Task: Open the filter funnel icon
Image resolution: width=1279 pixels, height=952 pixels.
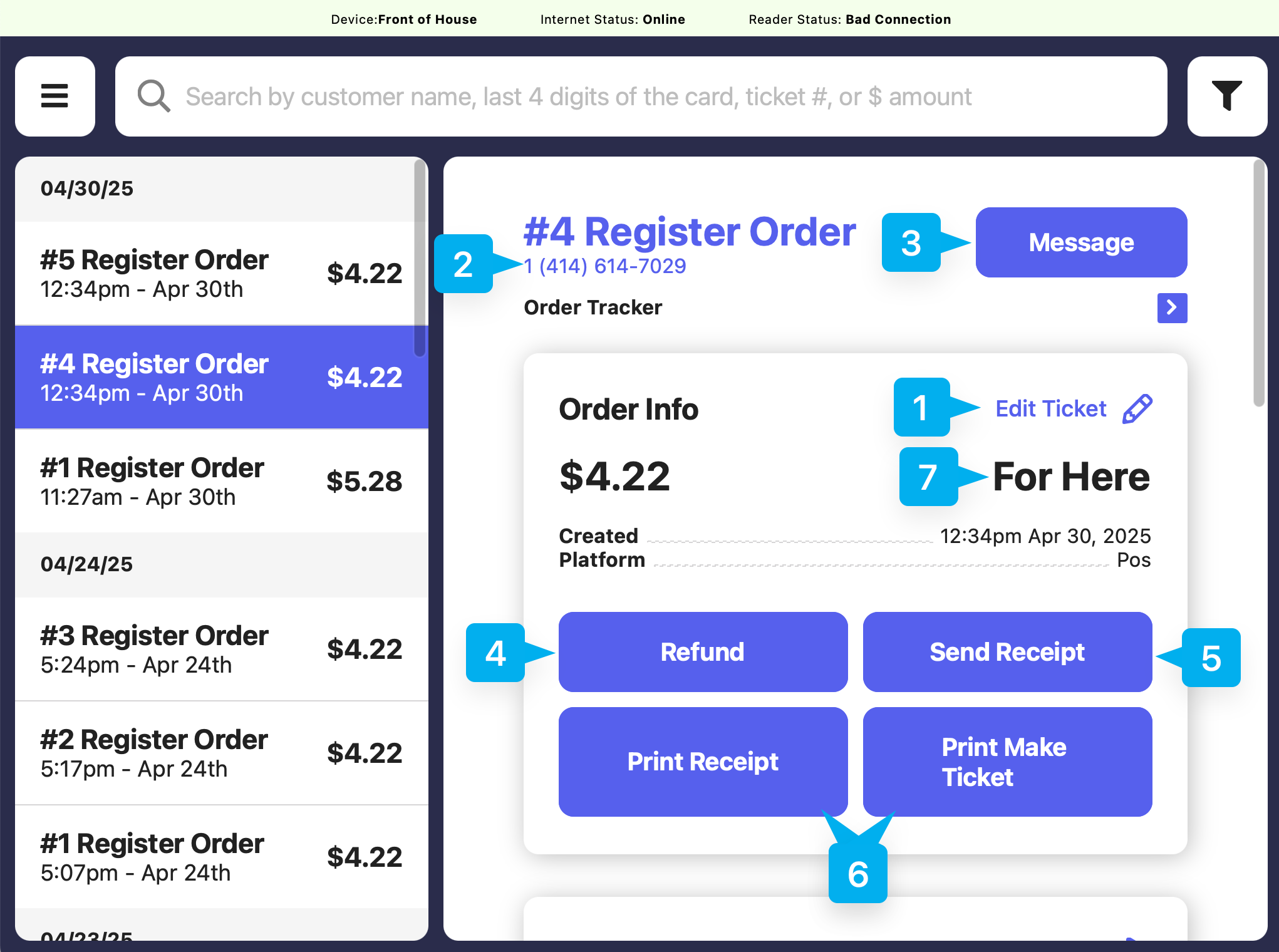Action: 1226,96
